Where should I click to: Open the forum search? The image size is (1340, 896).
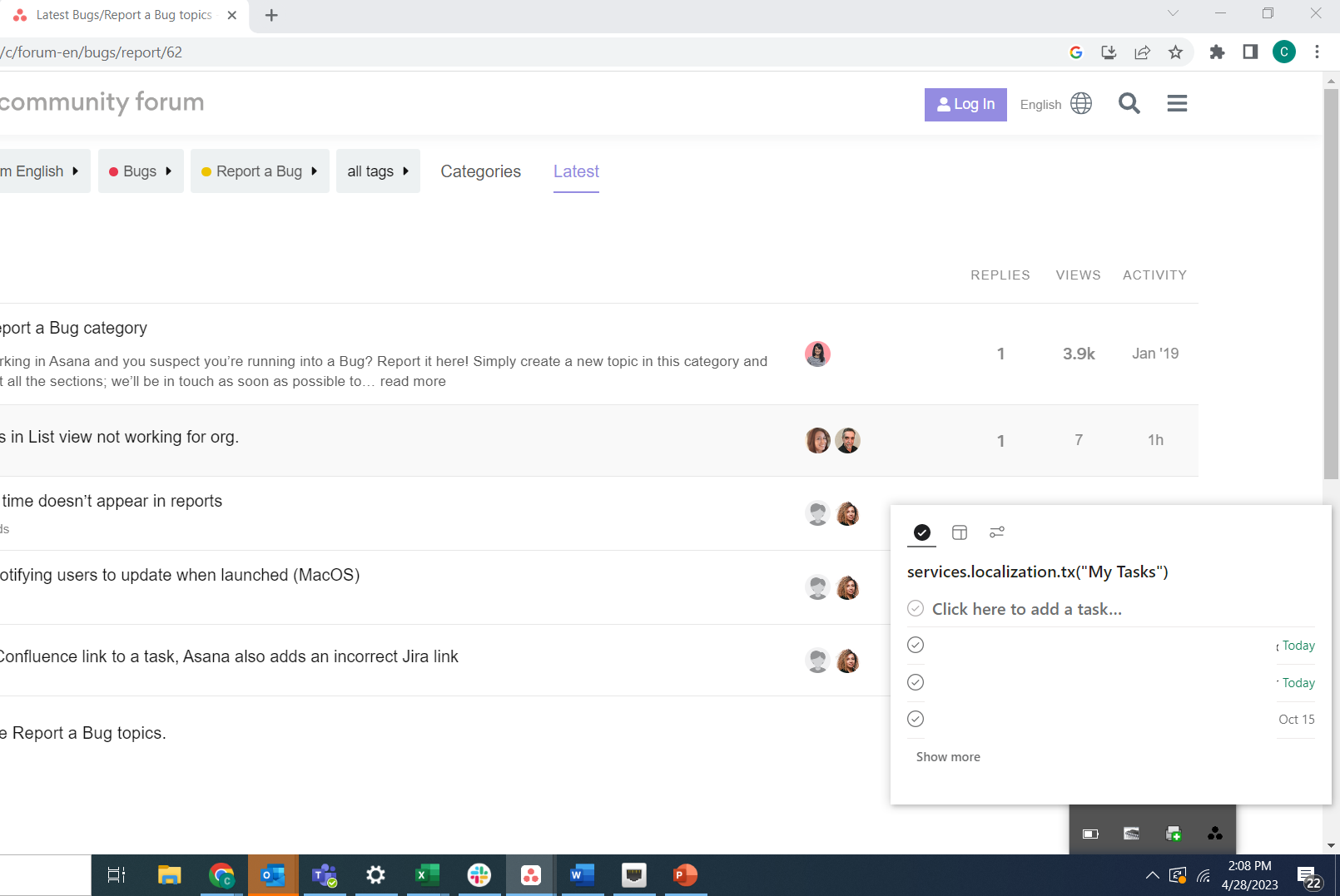[1129, 103]
